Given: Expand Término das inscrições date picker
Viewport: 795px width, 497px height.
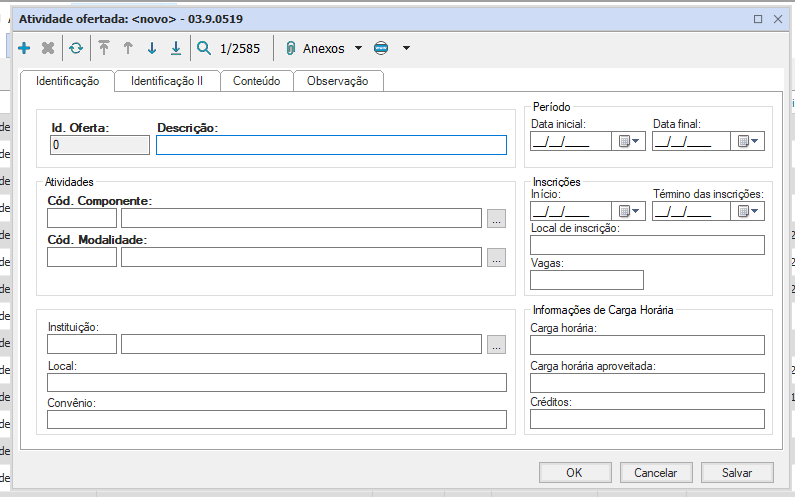Looking at the screenshot, I should (749, 211).
